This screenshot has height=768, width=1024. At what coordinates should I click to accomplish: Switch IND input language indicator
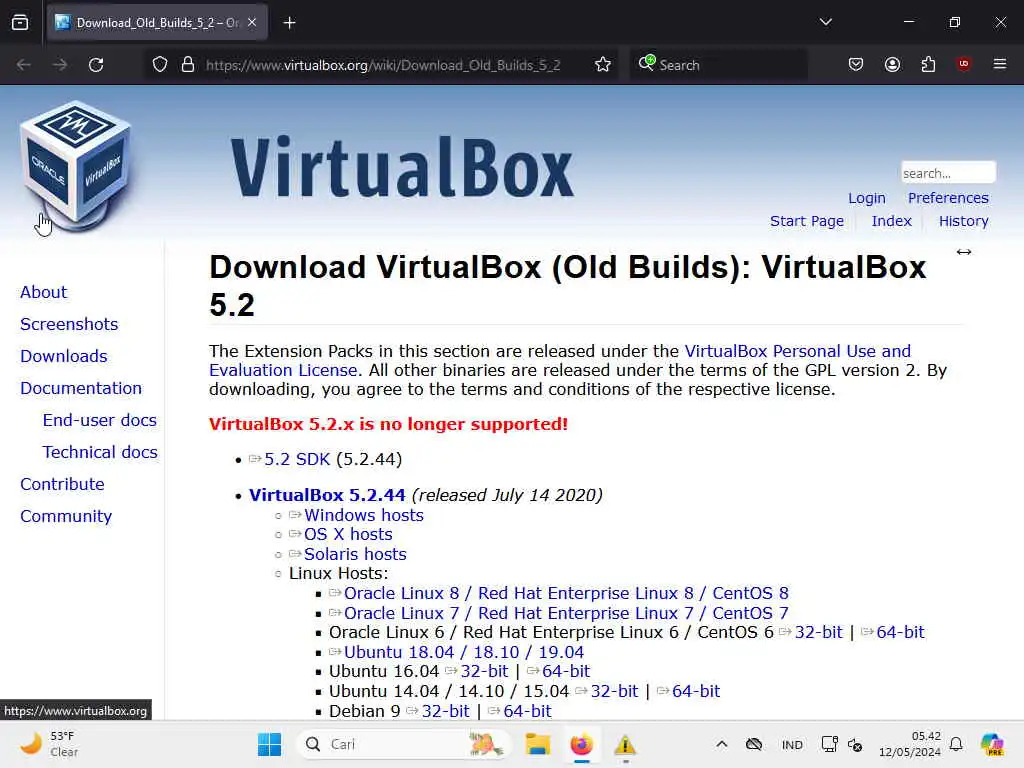[x=792, y=745]
